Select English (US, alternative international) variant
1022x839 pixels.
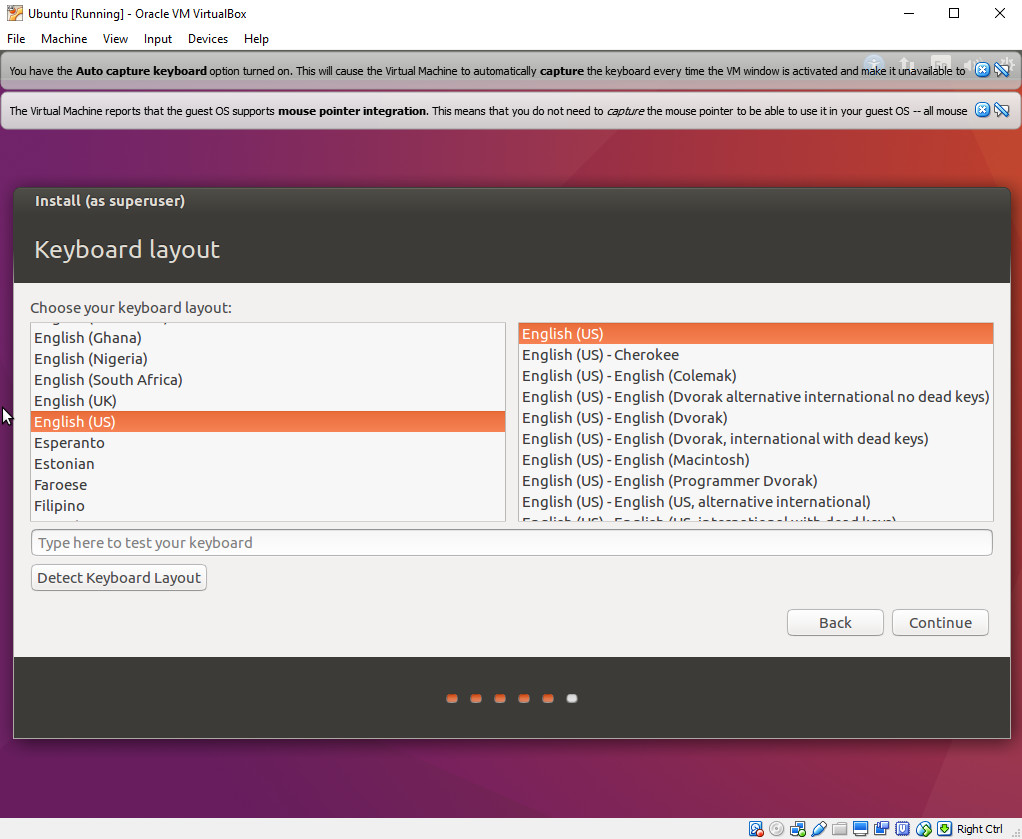coord(755,502)
